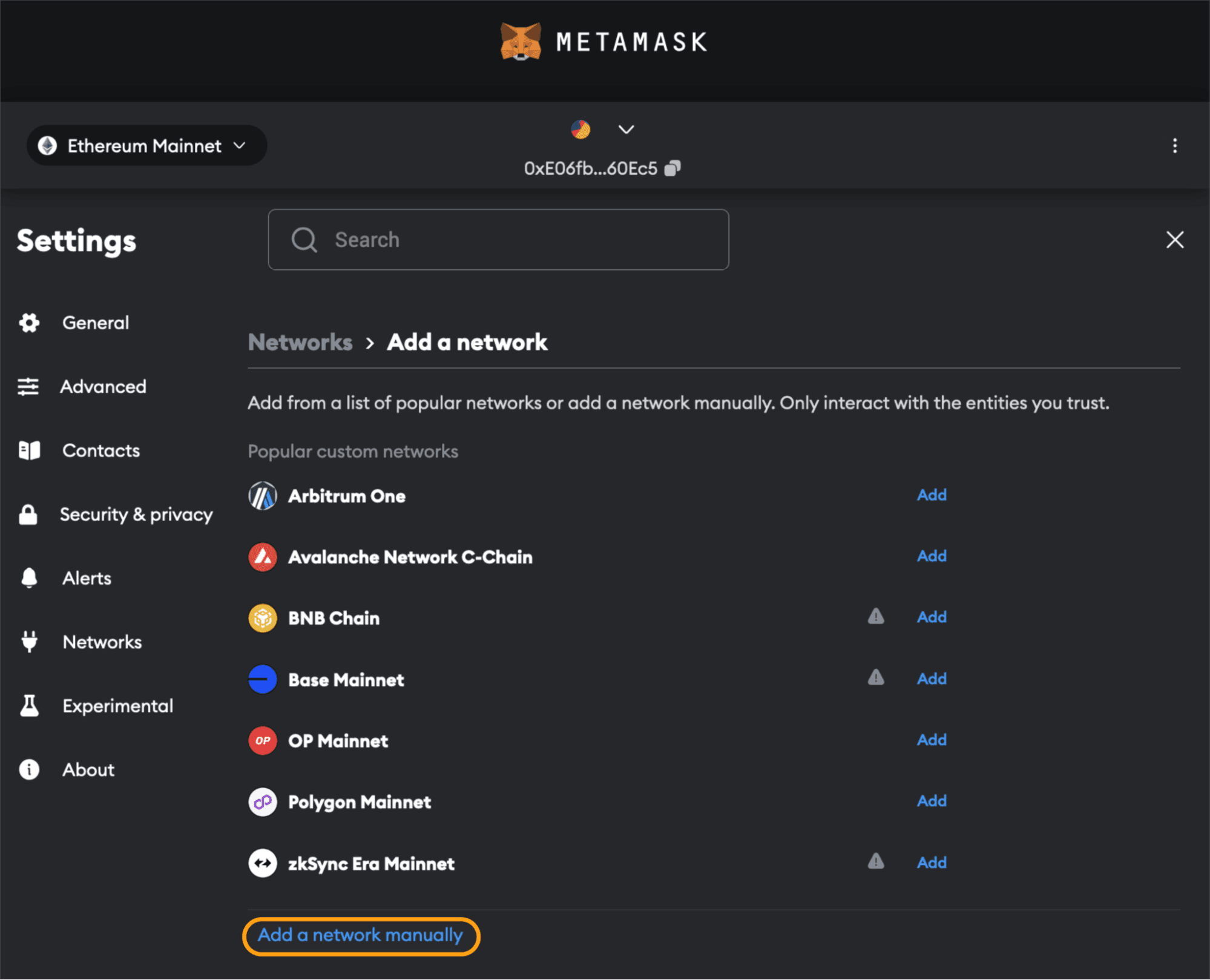Image resolution: width=1210 pixels, height=980 pixels.
Task: Click the Base Mainnet blue logo
Action: [263, 680]
